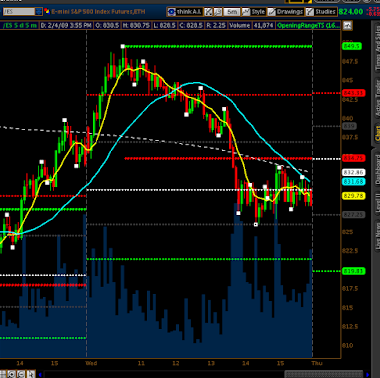Select the Chart side tab

(x=377, y=133)
